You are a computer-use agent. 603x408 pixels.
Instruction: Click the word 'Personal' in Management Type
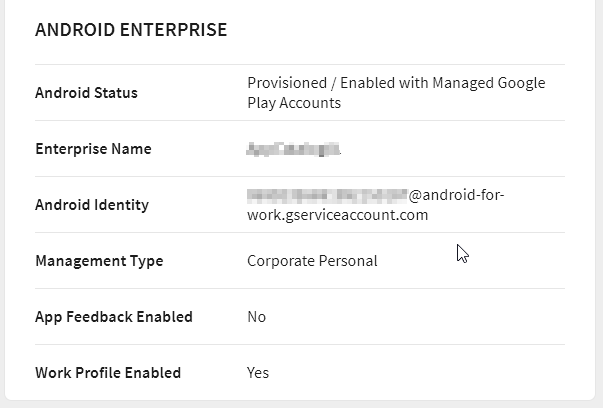point(350,261)
